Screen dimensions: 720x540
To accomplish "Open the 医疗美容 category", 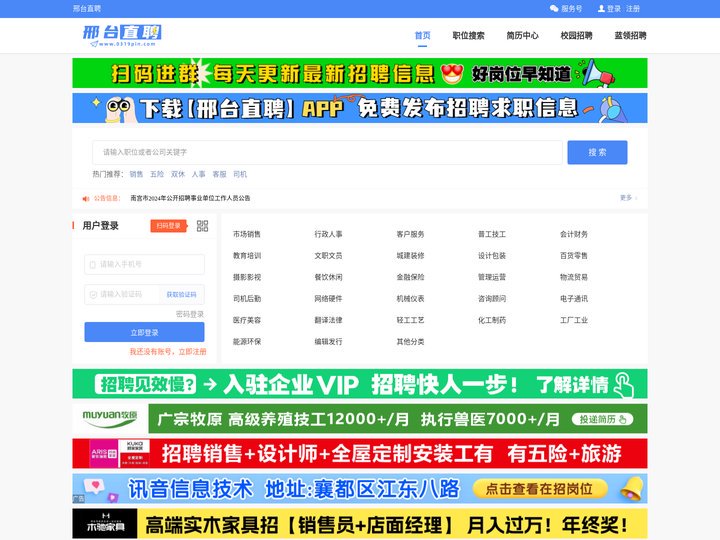I will coord(247,321).
